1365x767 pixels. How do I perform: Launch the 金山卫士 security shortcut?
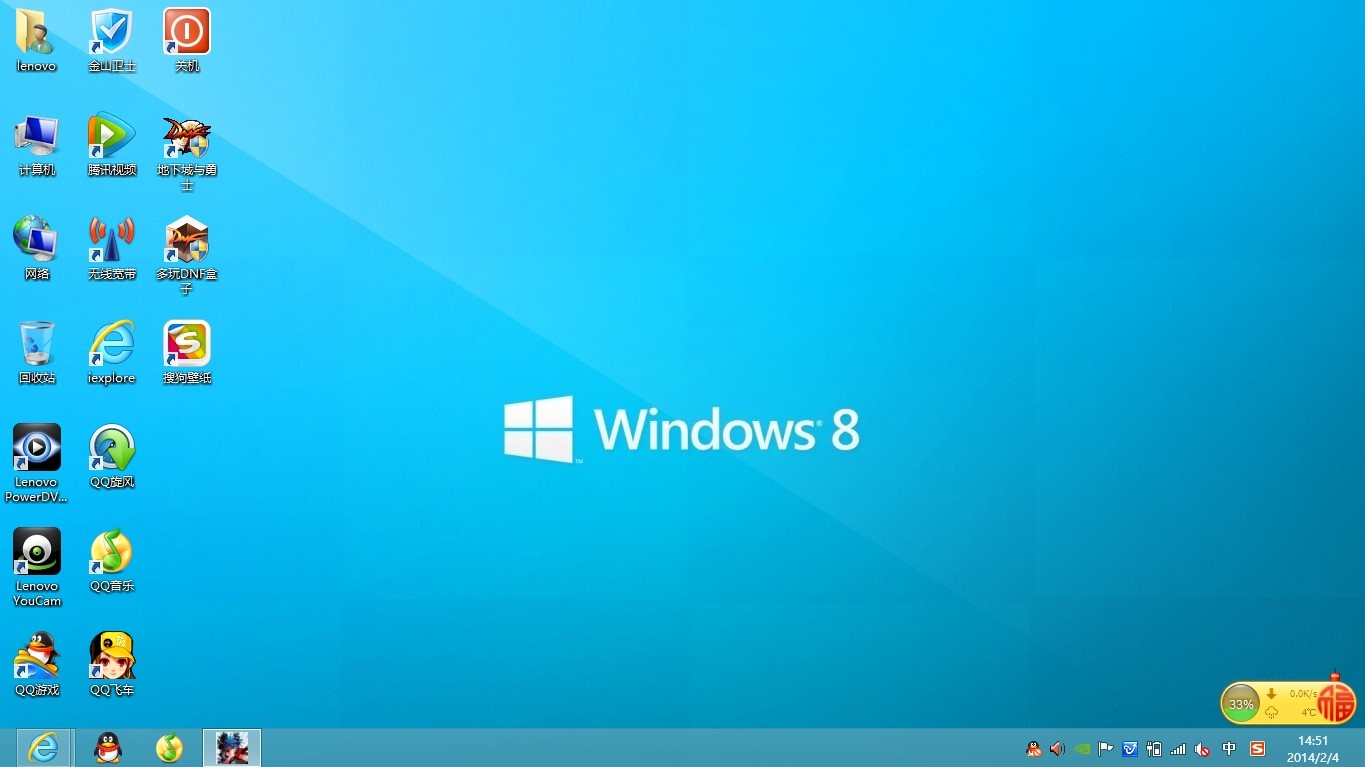pos(112,40)
